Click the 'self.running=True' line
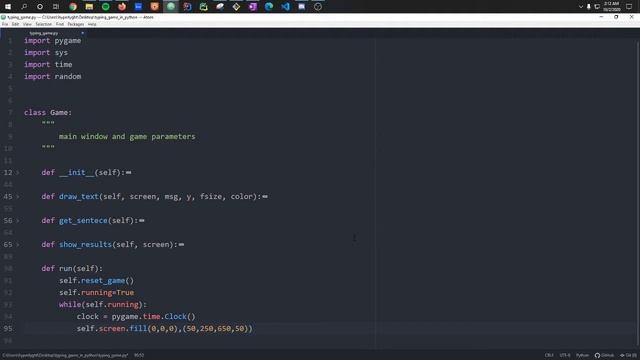 coord(96,293)
